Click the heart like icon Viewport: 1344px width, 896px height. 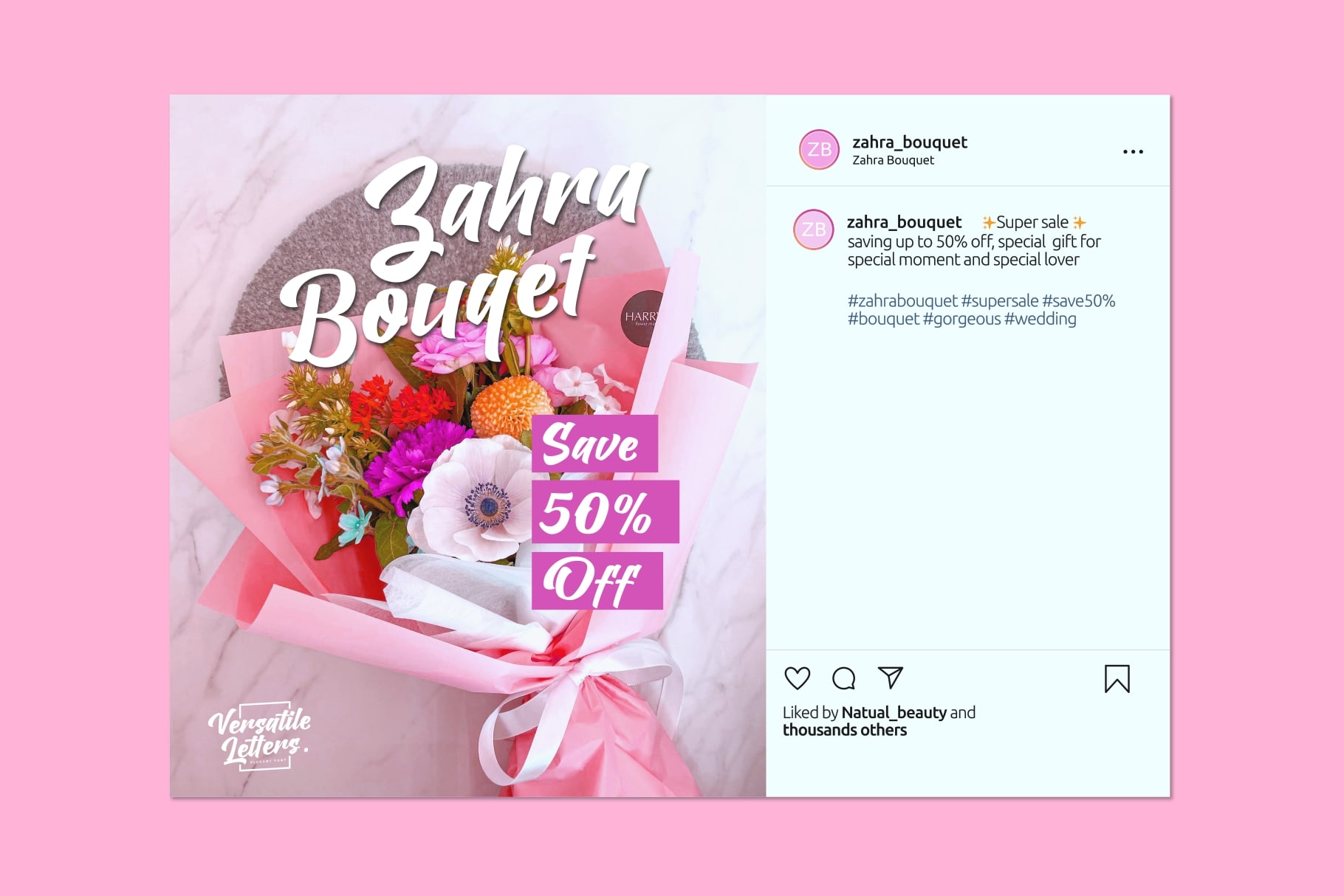[x=797, y=678]
